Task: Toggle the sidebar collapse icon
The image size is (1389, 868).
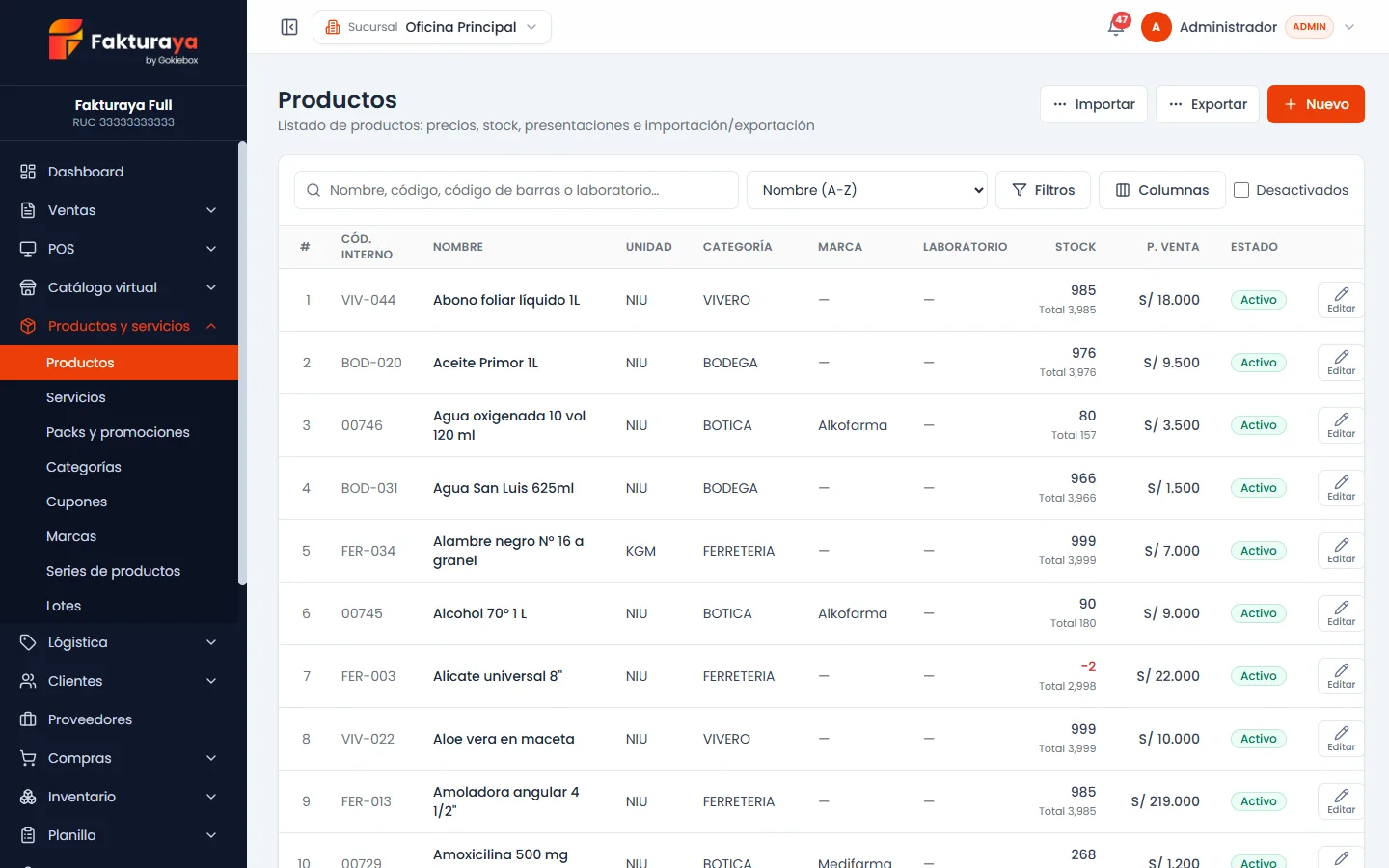Action: point(289,27)
